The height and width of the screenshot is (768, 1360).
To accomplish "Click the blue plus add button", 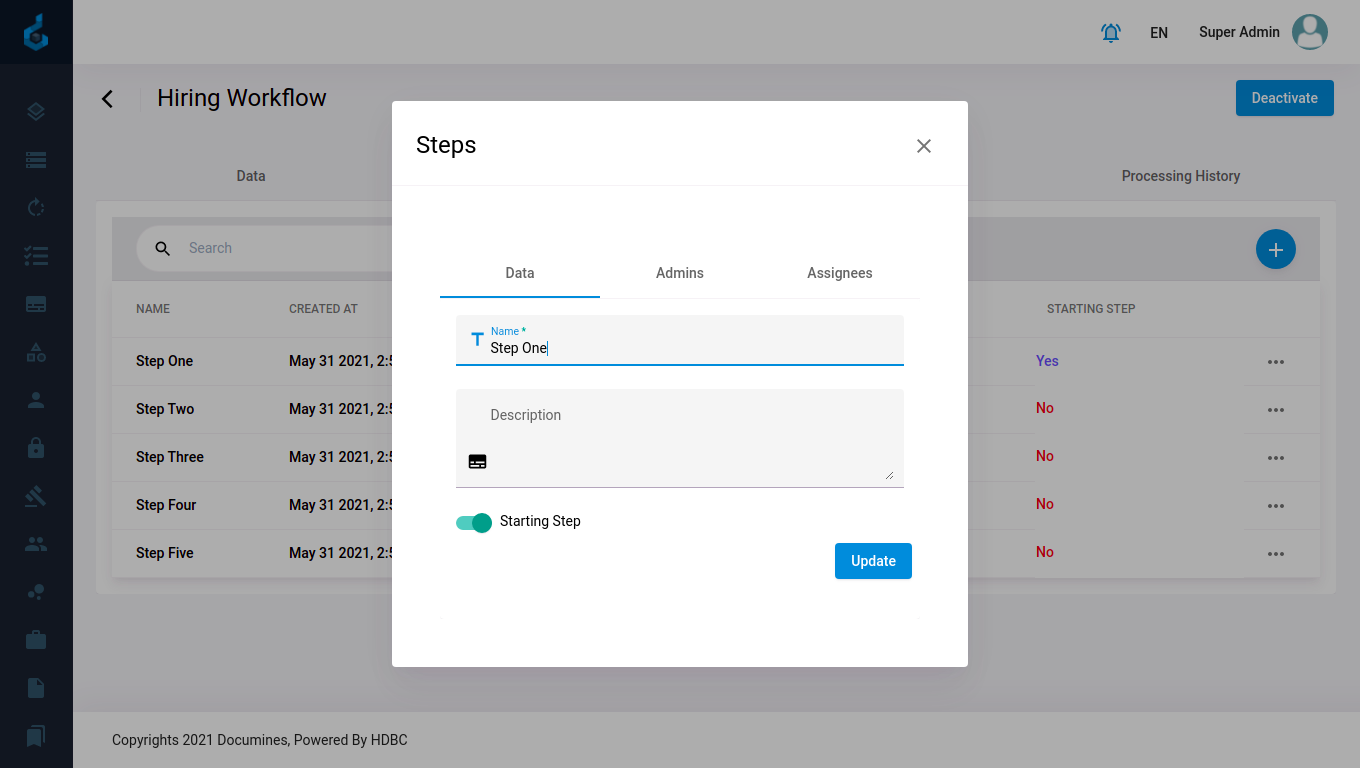I will click(x=1275, y=249).
